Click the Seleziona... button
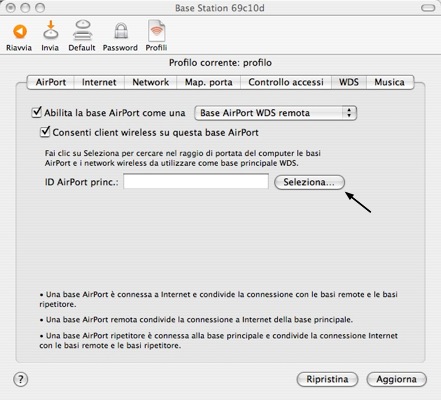Viewport: 441px width, 400px height. [x=309, y=182]
